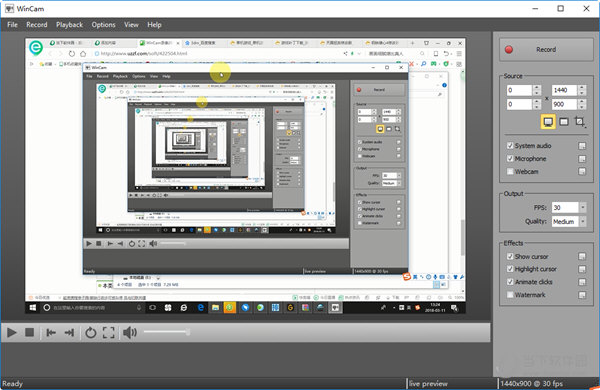The height and width of the screenshot is (390, 600).
Task: Select custom region crop source mode
Action: [x=580, y=122]
